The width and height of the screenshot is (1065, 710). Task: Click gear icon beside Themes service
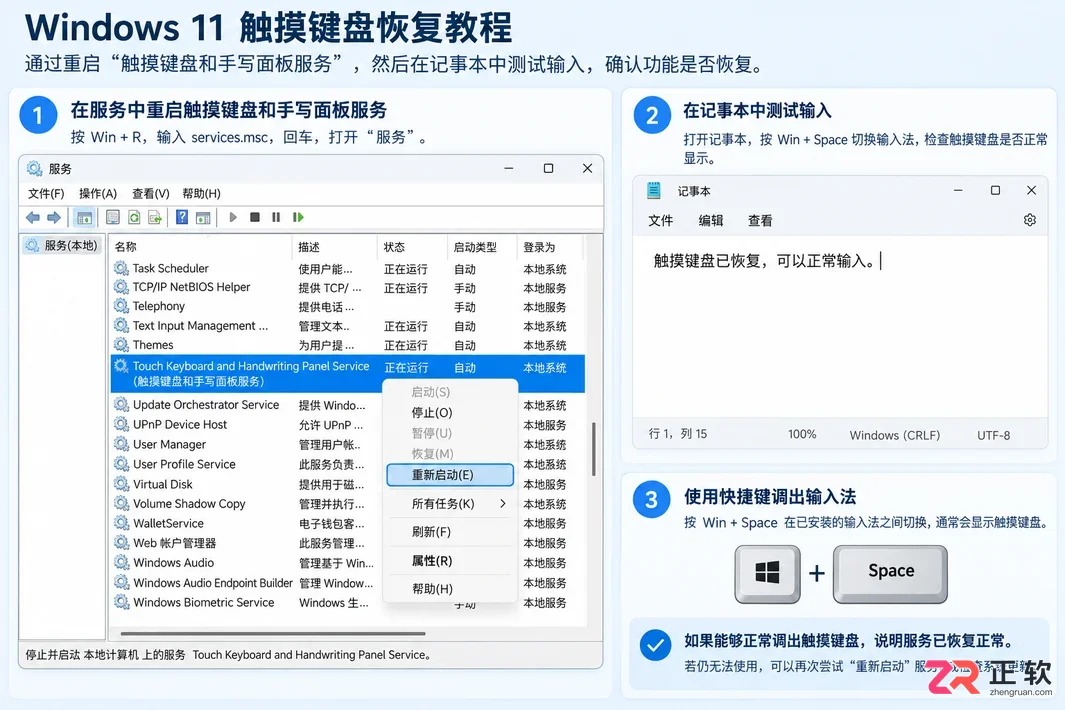tap(122, 344)
